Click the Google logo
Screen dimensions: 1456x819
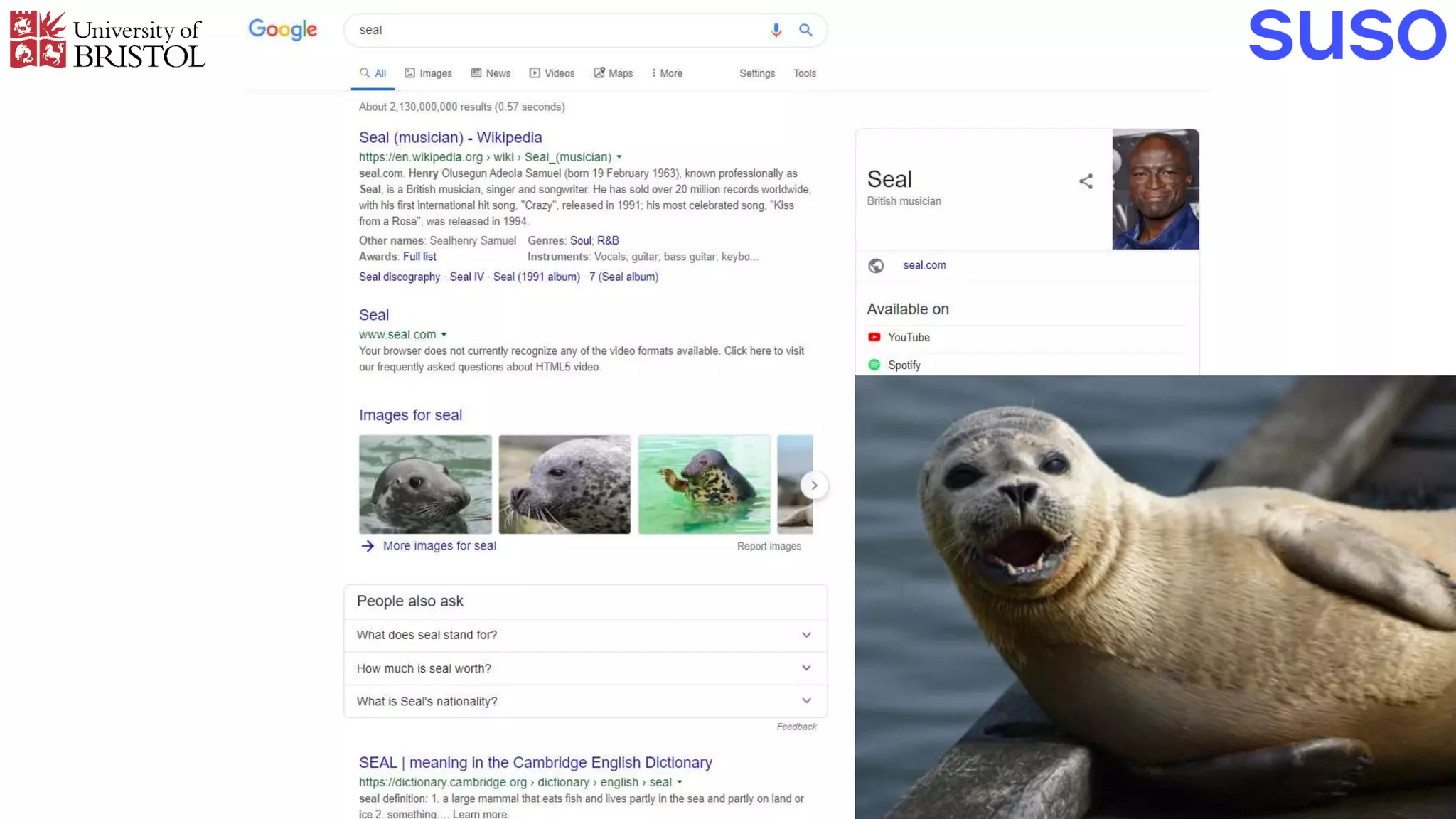coord(282,30)
